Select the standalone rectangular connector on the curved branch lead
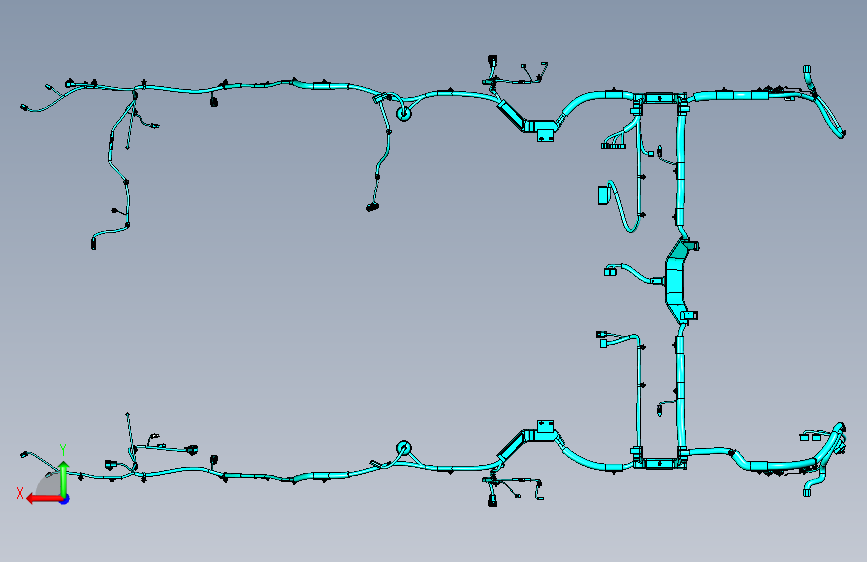This screenshot has width=867, height=562. pos(603,195)
